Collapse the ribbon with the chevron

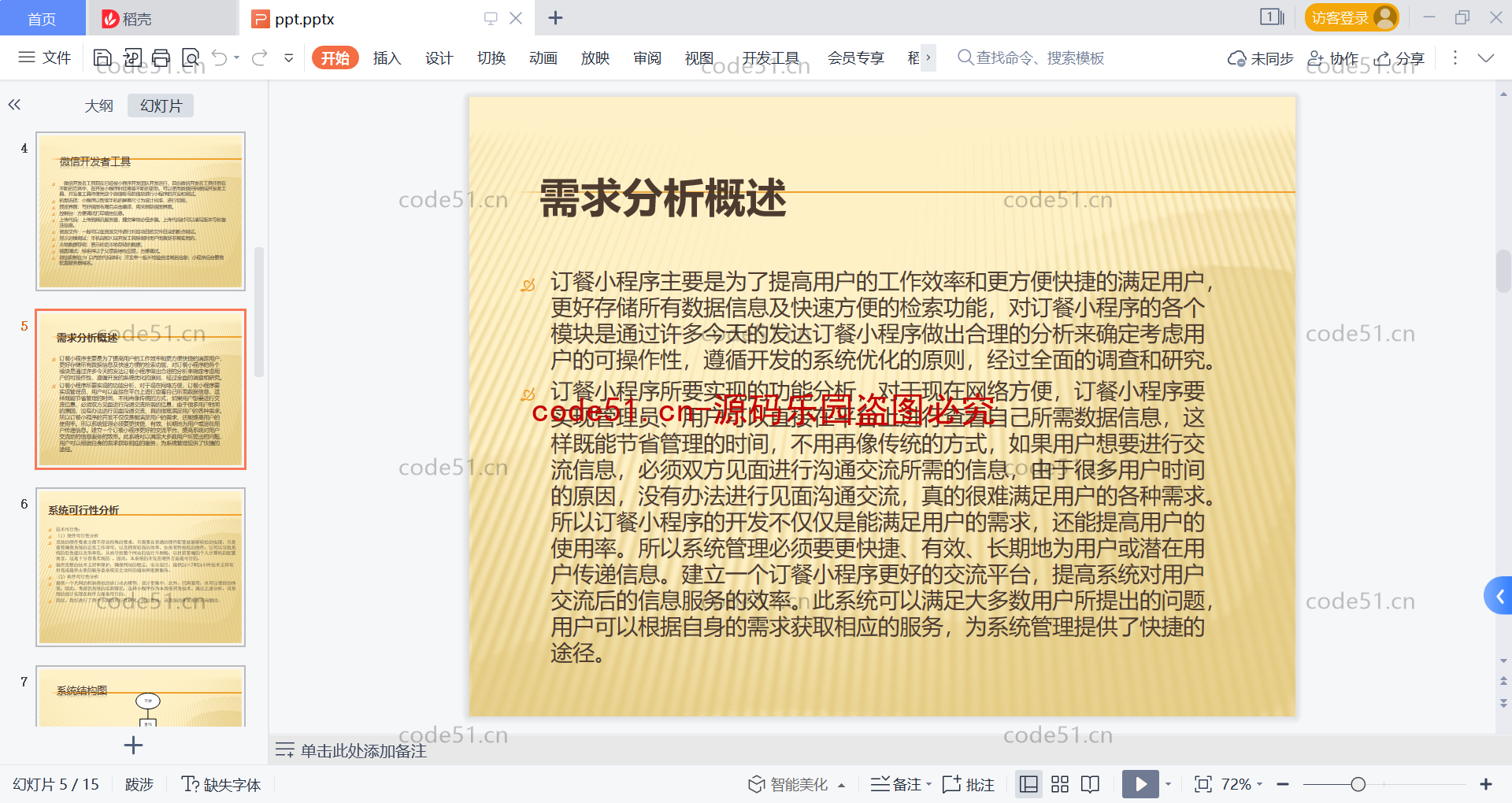point(1486,57)
